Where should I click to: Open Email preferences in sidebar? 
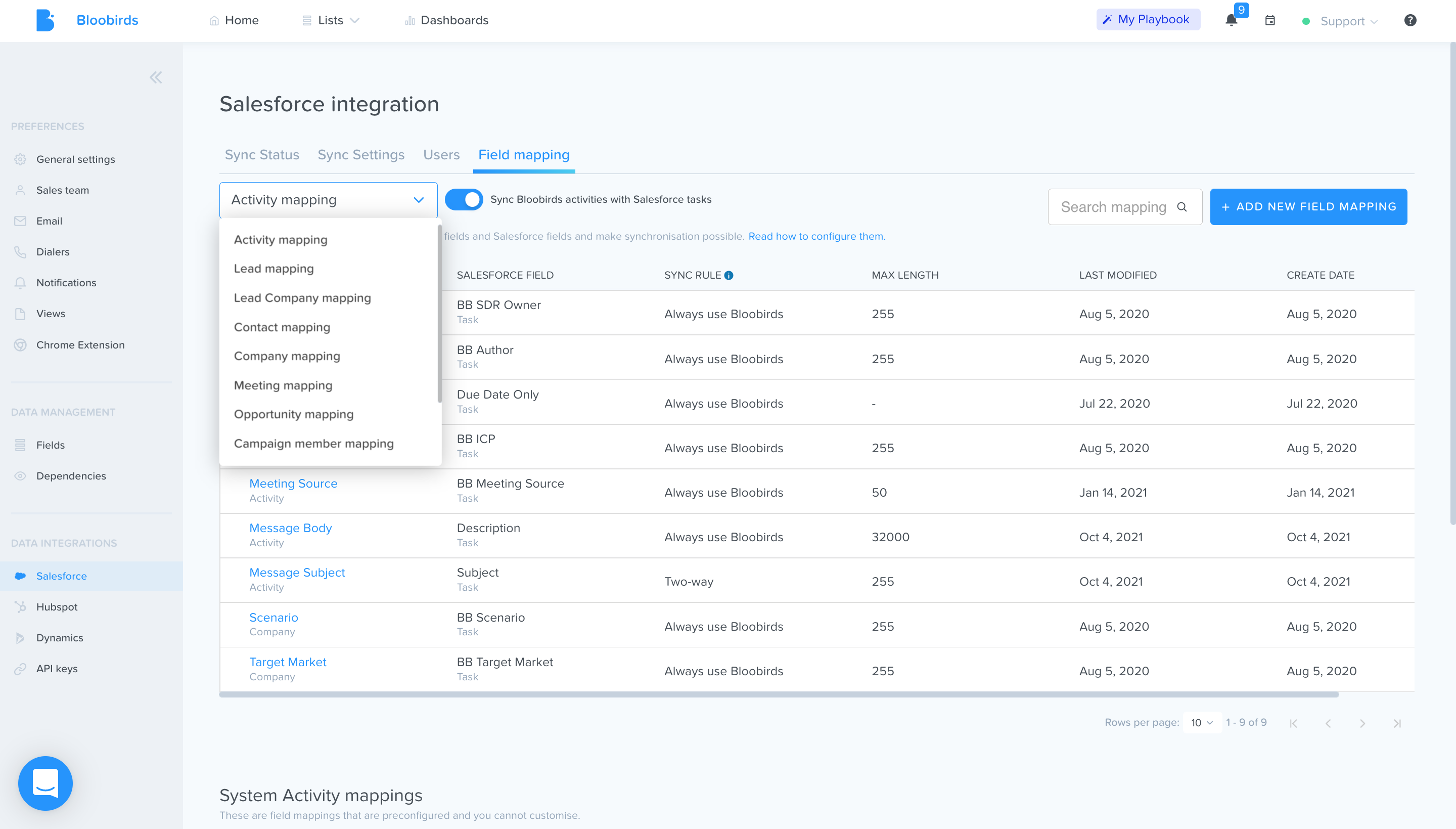[49, 221]
